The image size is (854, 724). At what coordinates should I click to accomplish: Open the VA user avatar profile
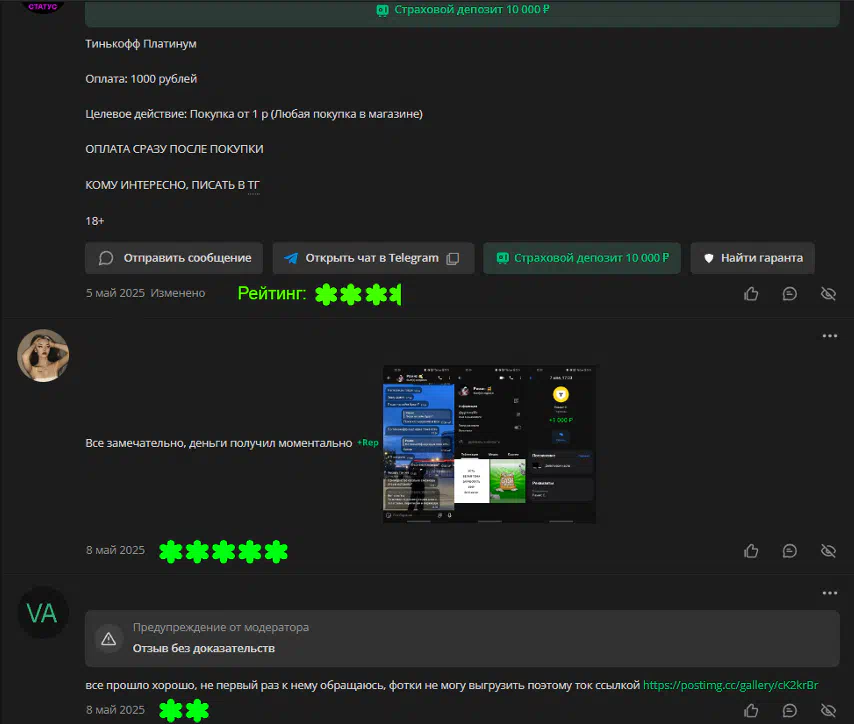click(42, 614)
